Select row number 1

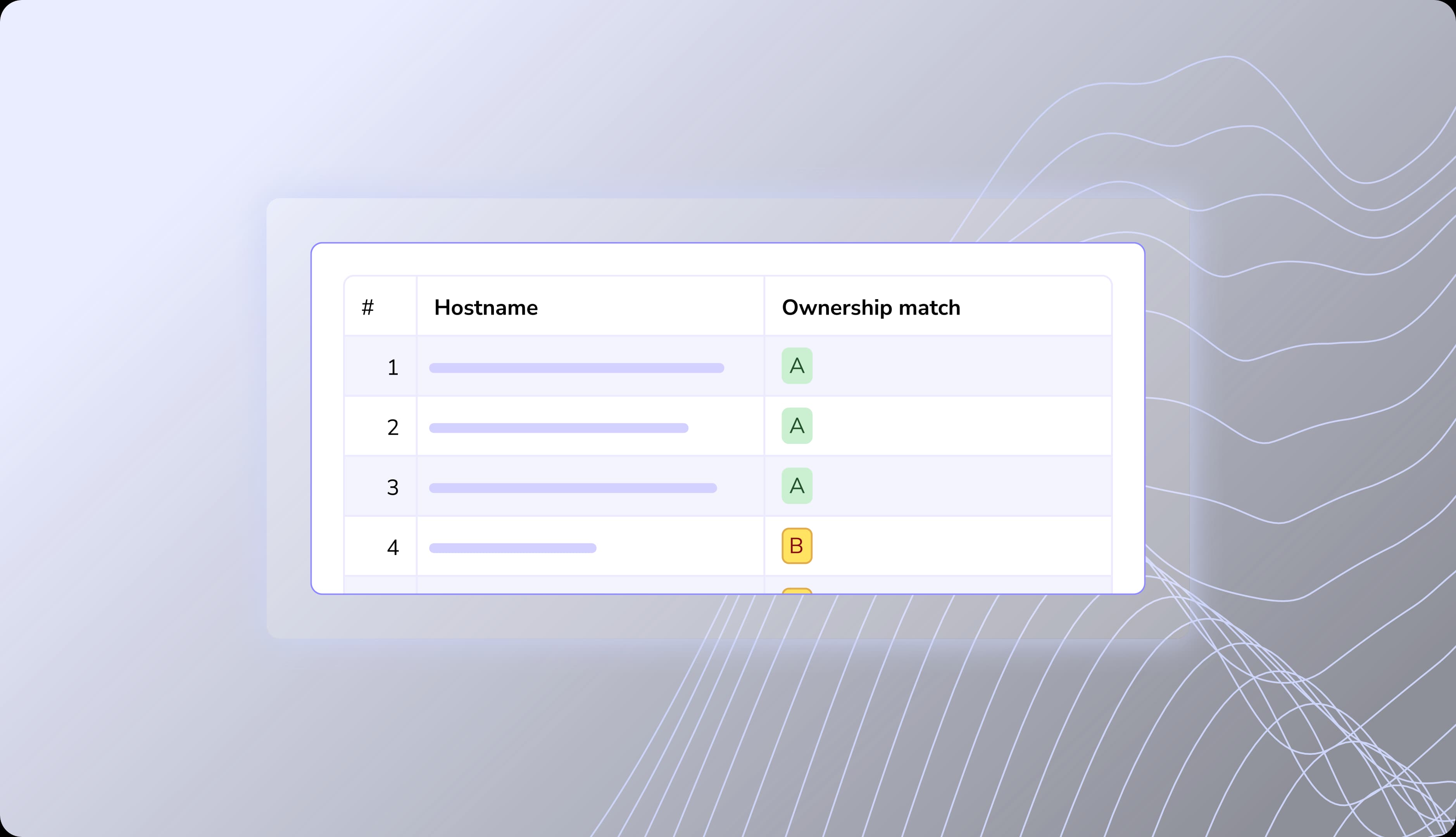point(393,367)
